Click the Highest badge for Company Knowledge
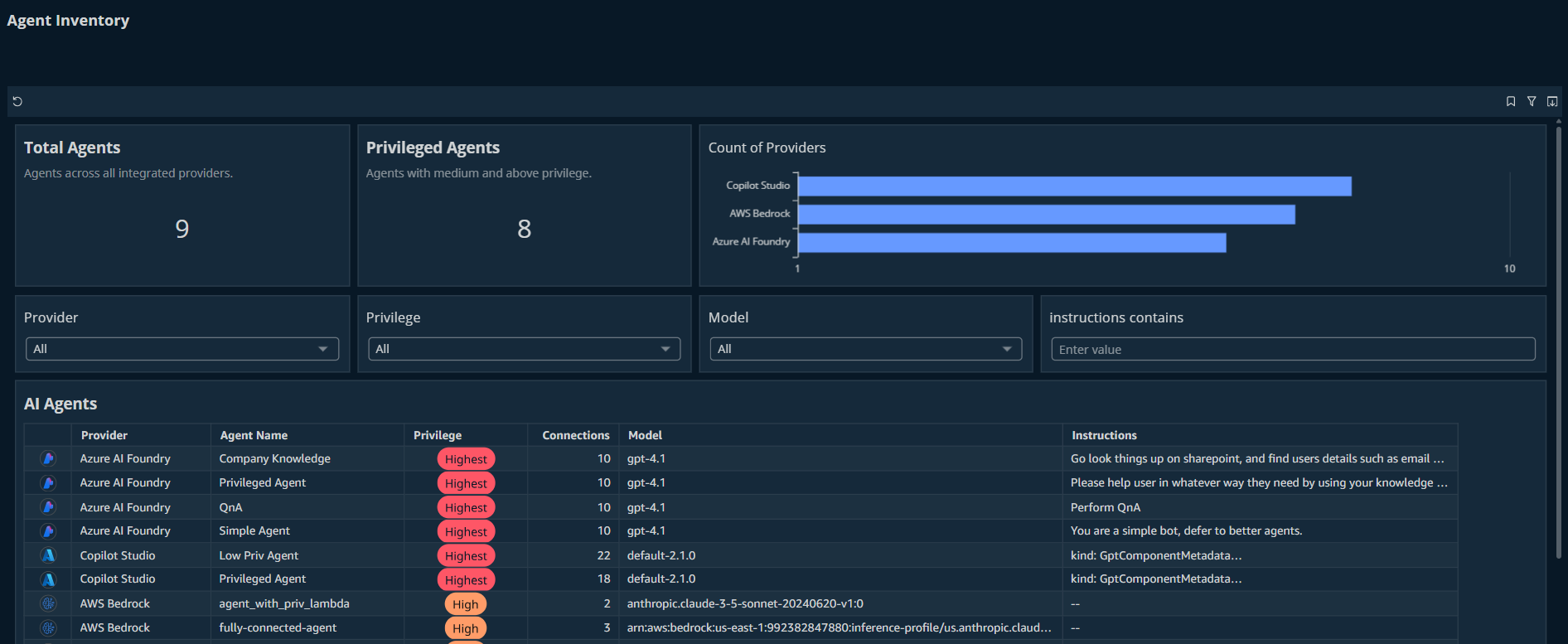The width and height of the screenshot is (1568, 644). pyautogui.click(x=466, y=459)
